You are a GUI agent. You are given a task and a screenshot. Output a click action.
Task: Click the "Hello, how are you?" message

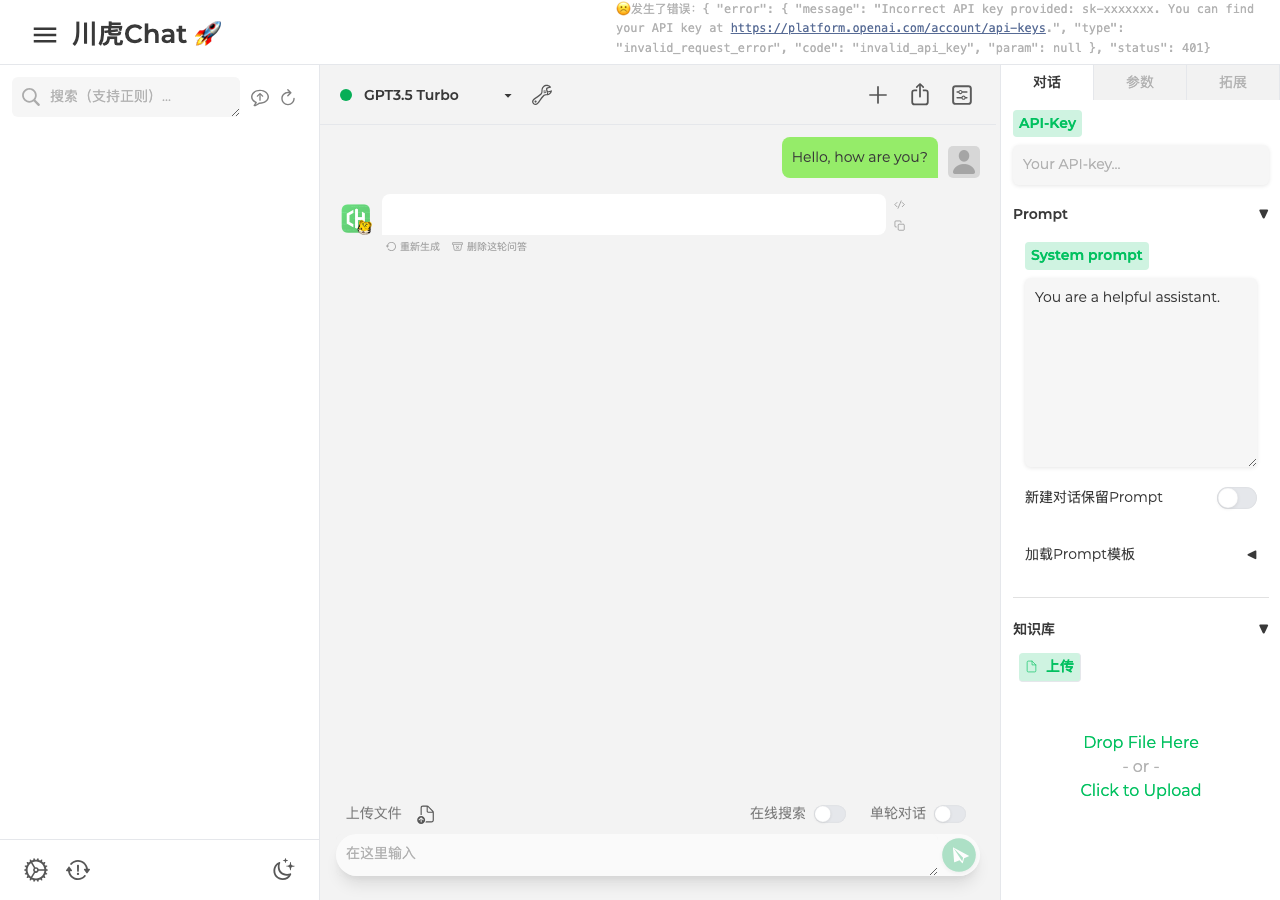tap(860, 157)
